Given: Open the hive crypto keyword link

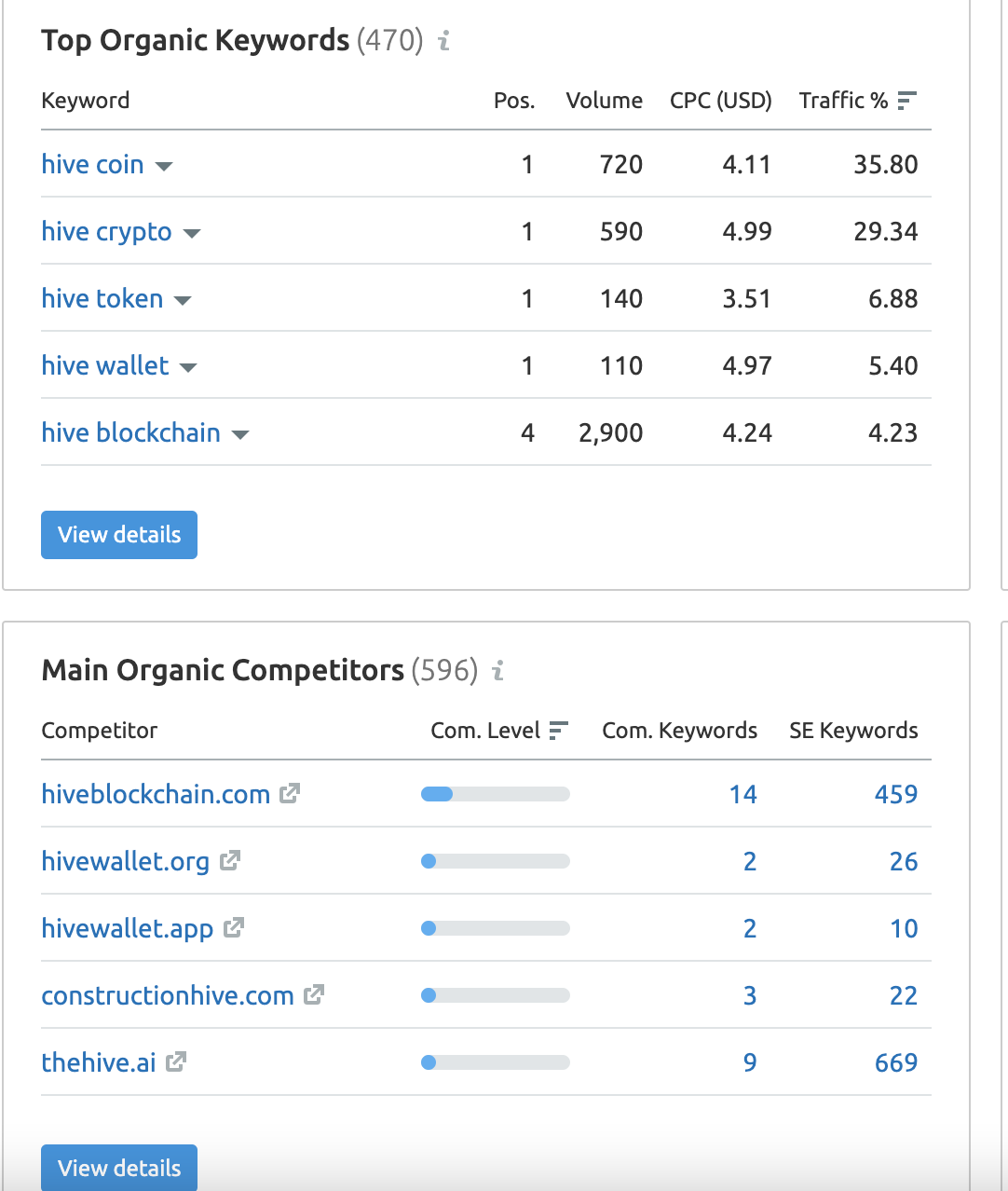Looking at the screenshot, I should (107, 231).
